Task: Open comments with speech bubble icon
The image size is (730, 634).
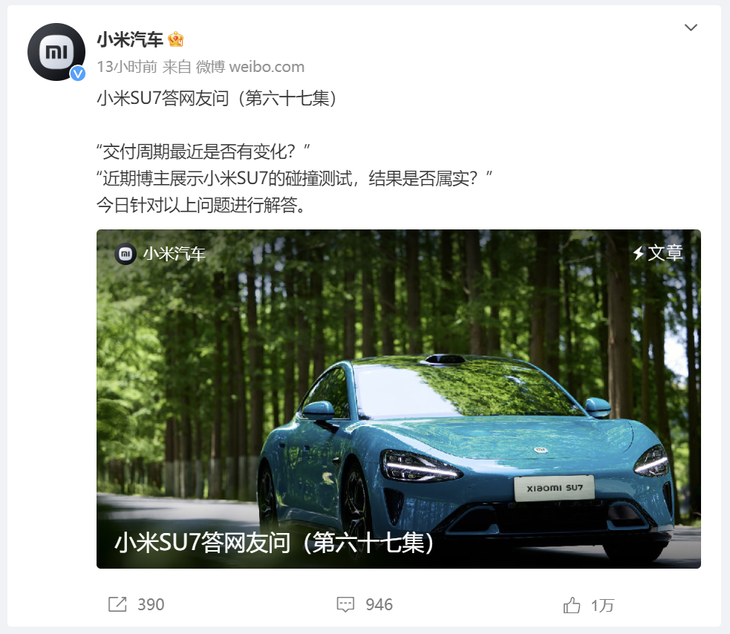Action: pos(345,605)
